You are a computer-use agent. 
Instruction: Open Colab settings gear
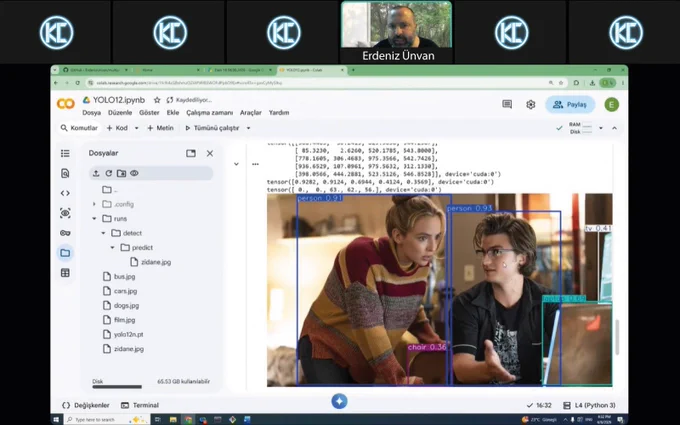(x=531, y=105)
